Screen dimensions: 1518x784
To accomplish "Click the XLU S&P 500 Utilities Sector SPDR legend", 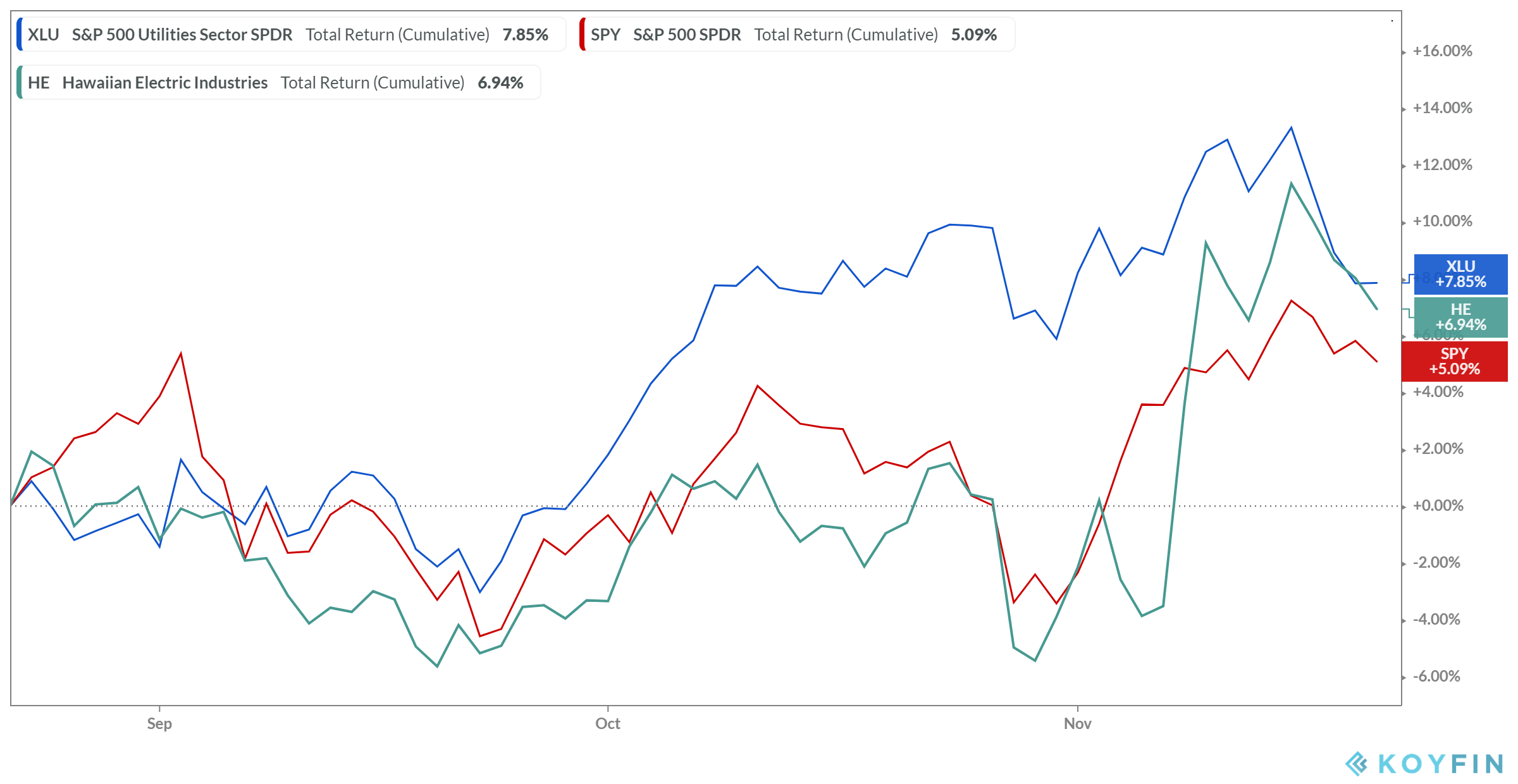I will click(x=291, y=34).
